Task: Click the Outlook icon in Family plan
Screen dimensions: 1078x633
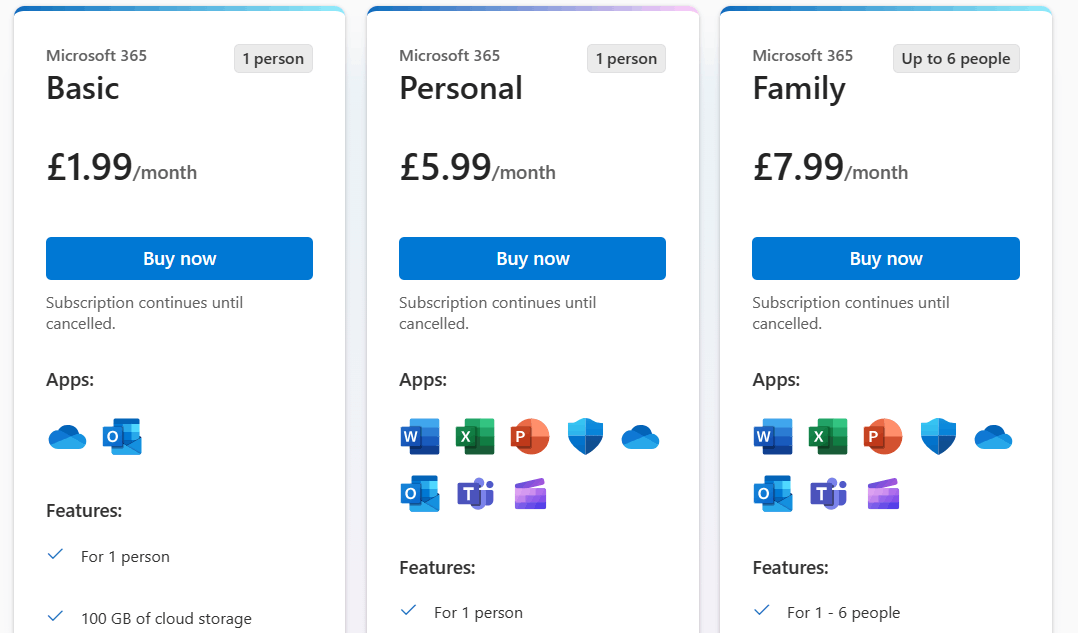Action: pos(773,494)
